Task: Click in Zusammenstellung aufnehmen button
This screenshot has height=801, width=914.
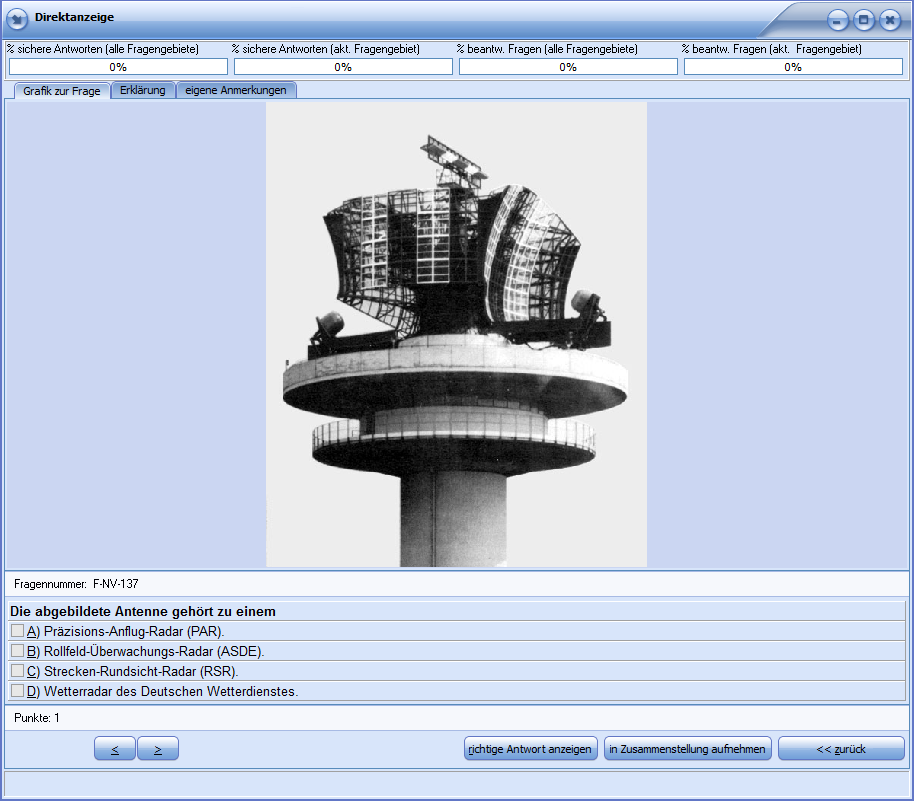Action: click(688, 749)
